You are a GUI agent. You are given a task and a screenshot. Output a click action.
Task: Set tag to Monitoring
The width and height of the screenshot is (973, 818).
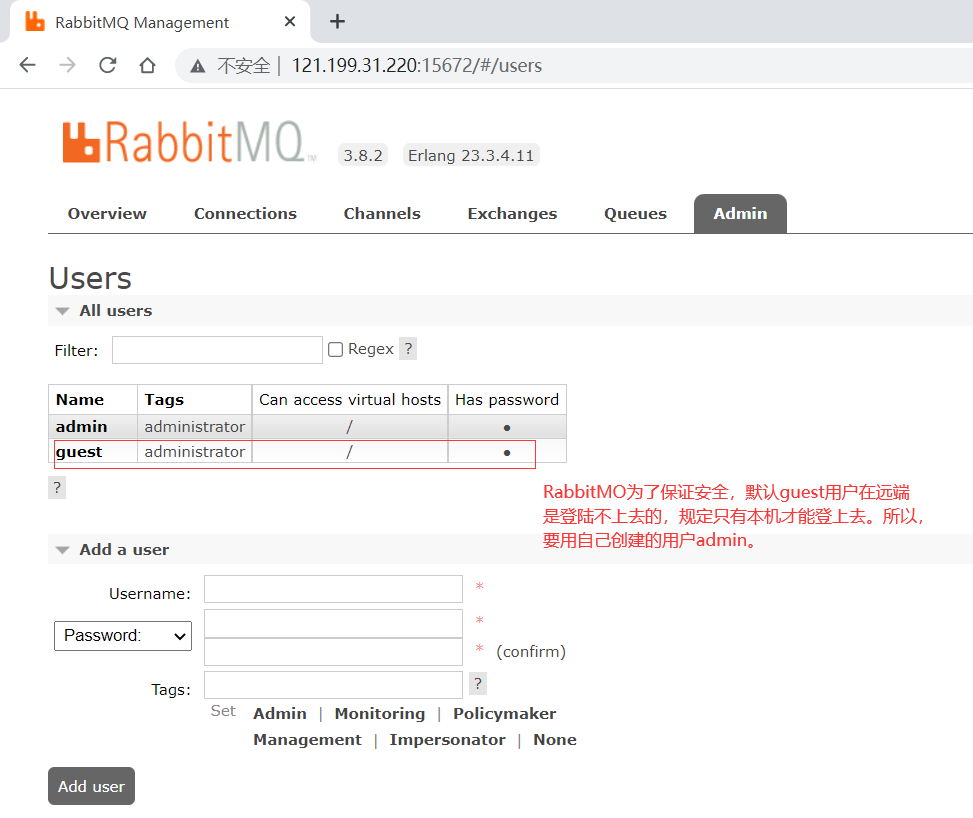(x=380, y=714)
